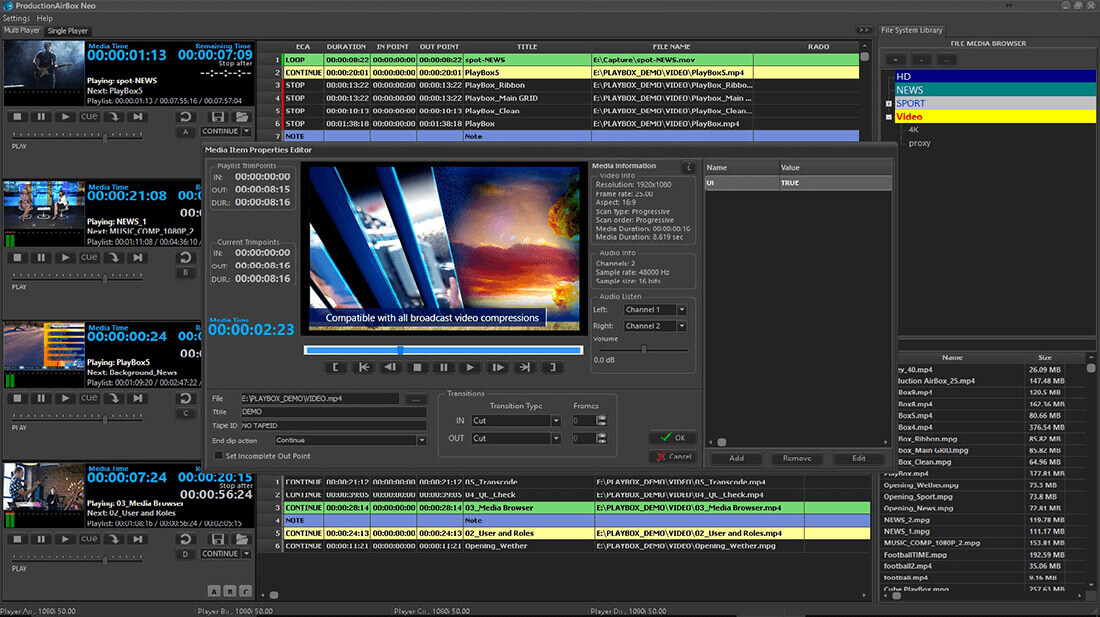
Task: Open the Audio Listen Left channel dropdown
Action: pyautogui.click(x=681, y=309)
